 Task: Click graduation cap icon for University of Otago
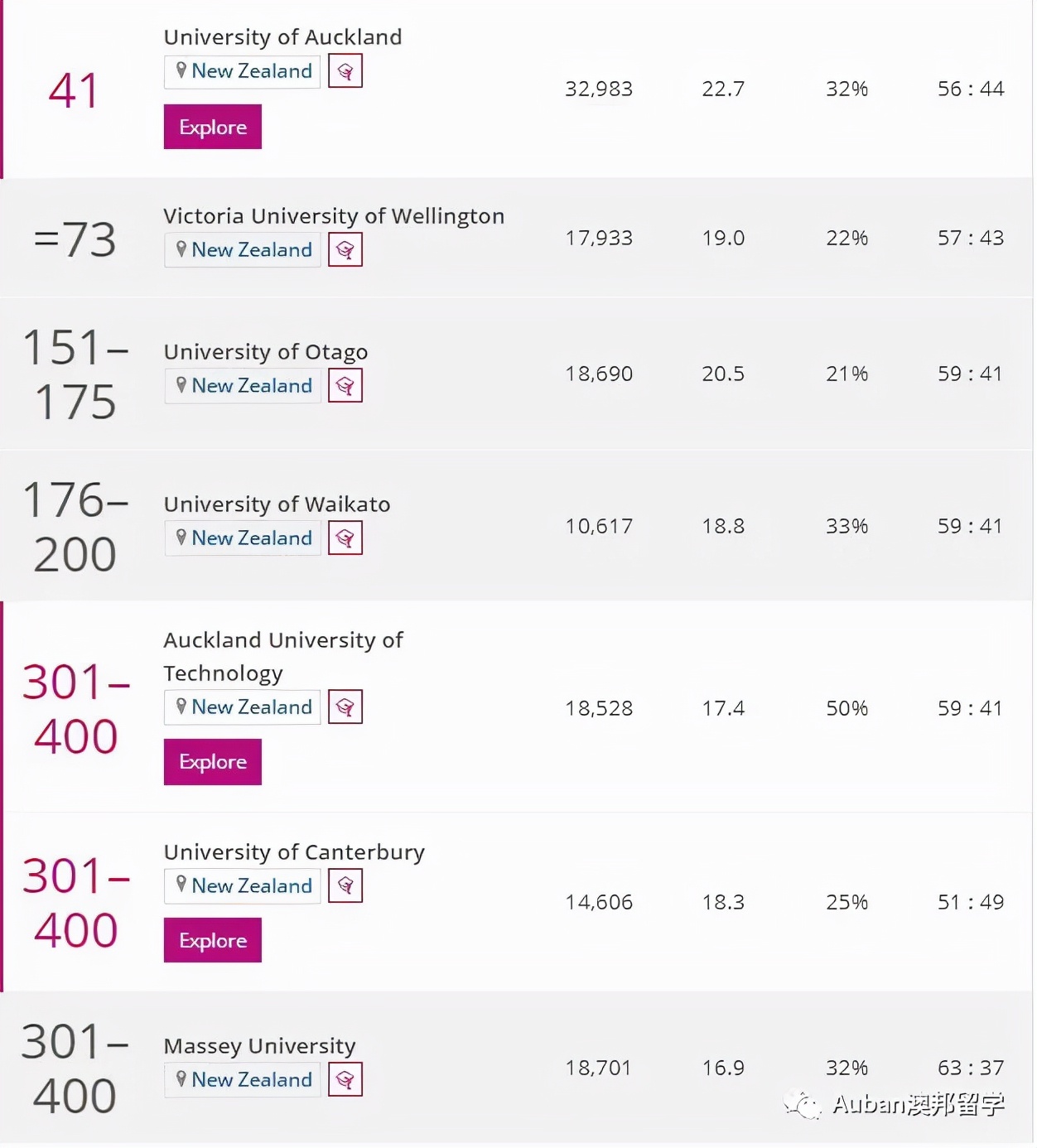345,386
